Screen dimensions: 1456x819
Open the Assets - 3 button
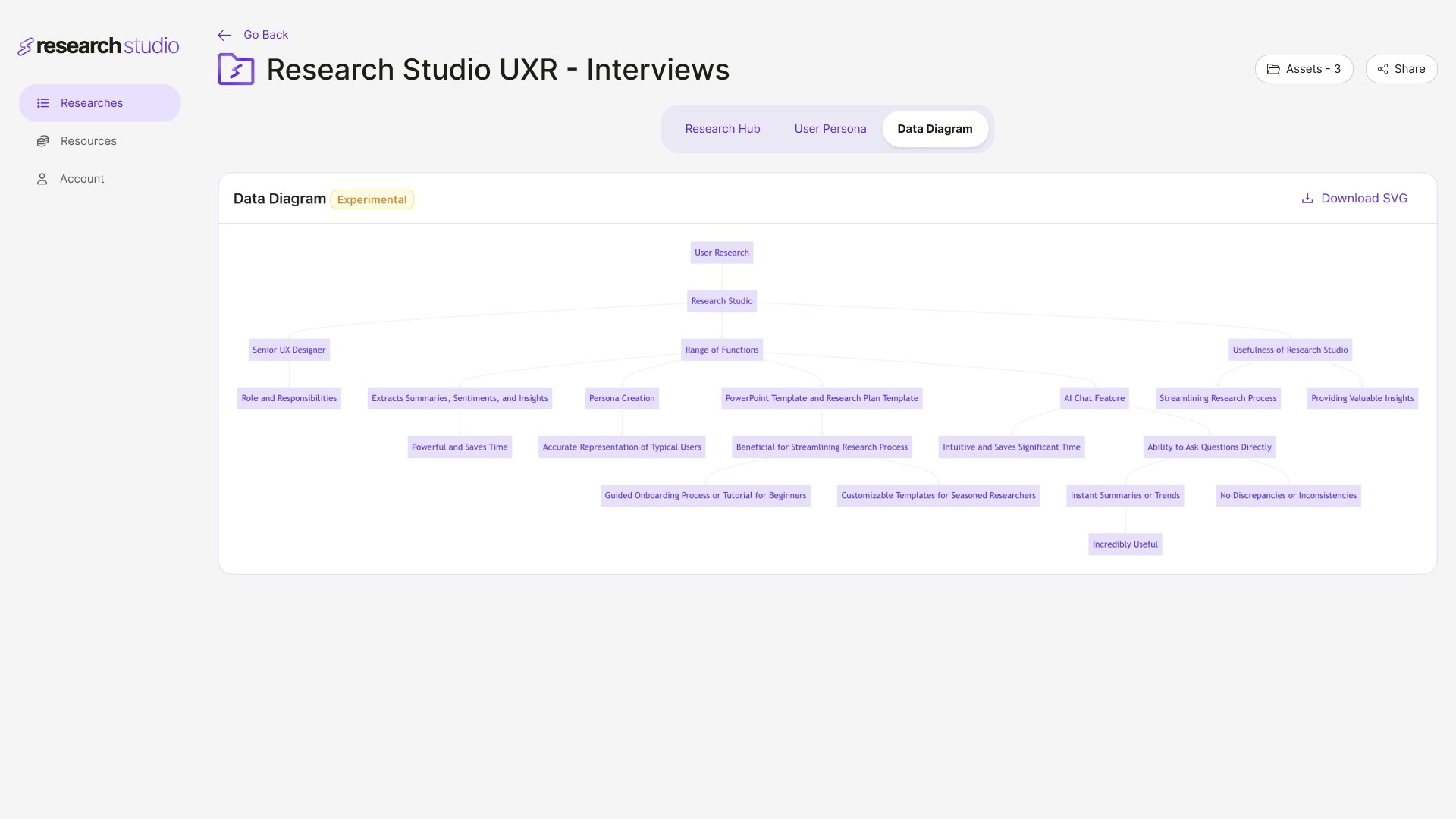tap(1304, 69)
